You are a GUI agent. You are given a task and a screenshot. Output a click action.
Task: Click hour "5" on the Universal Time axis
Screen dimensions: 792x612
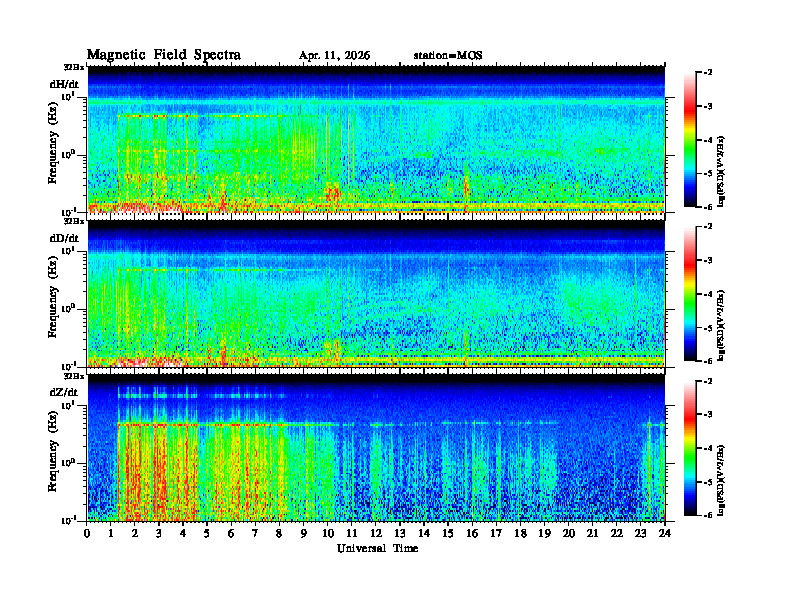click(x=207, y=534)
